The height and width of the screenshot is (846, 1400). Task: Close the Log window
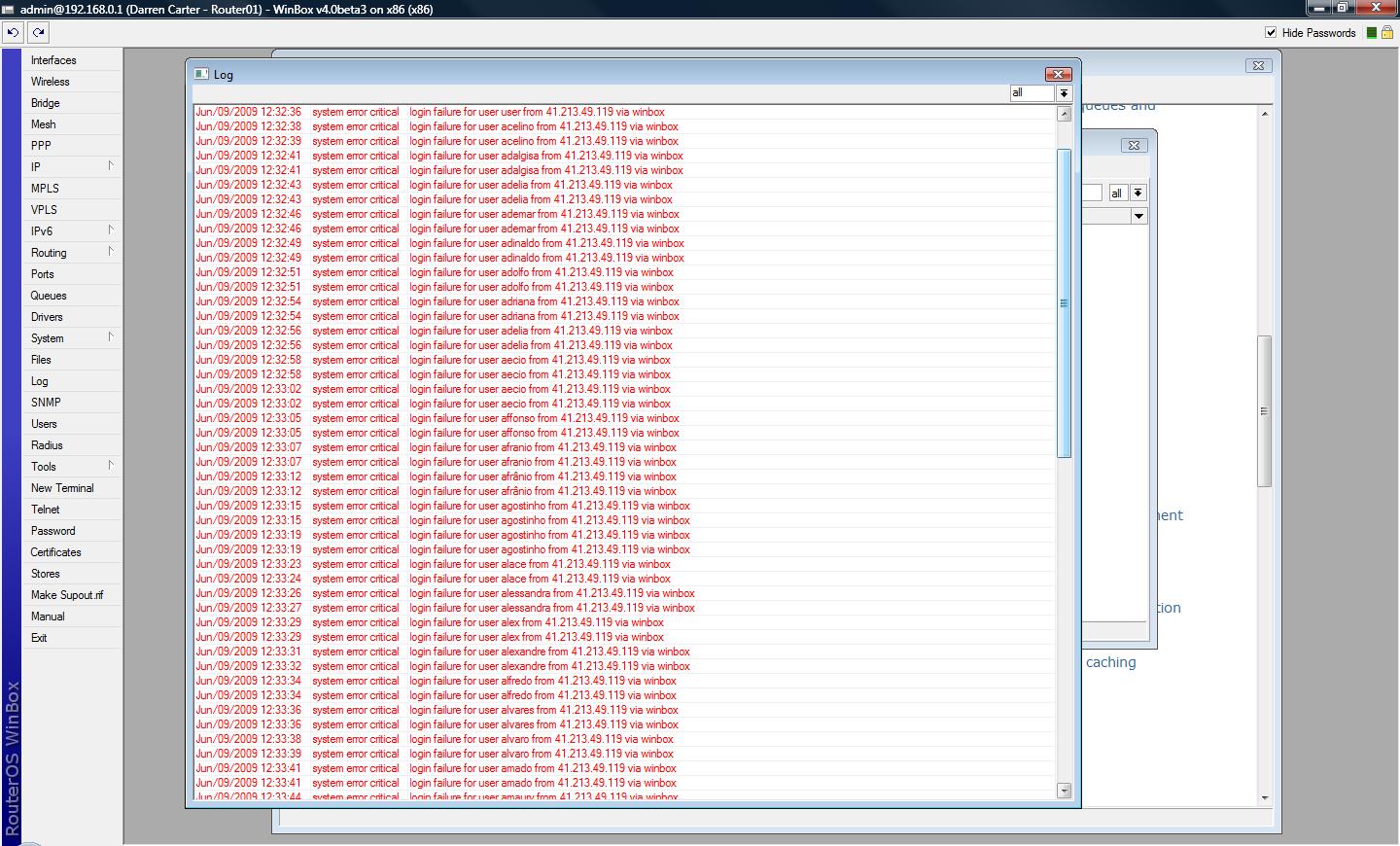click(1058, 74)
